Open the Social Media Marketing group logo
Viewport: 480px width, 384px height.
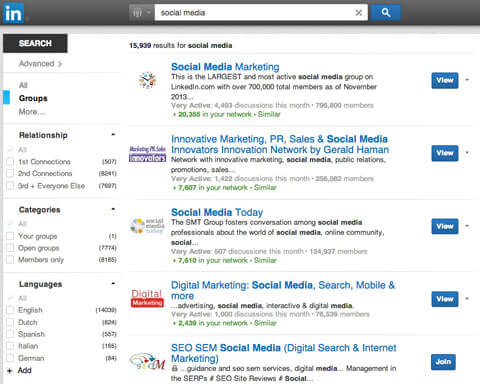pyautogui.click(x=147, y=80)
